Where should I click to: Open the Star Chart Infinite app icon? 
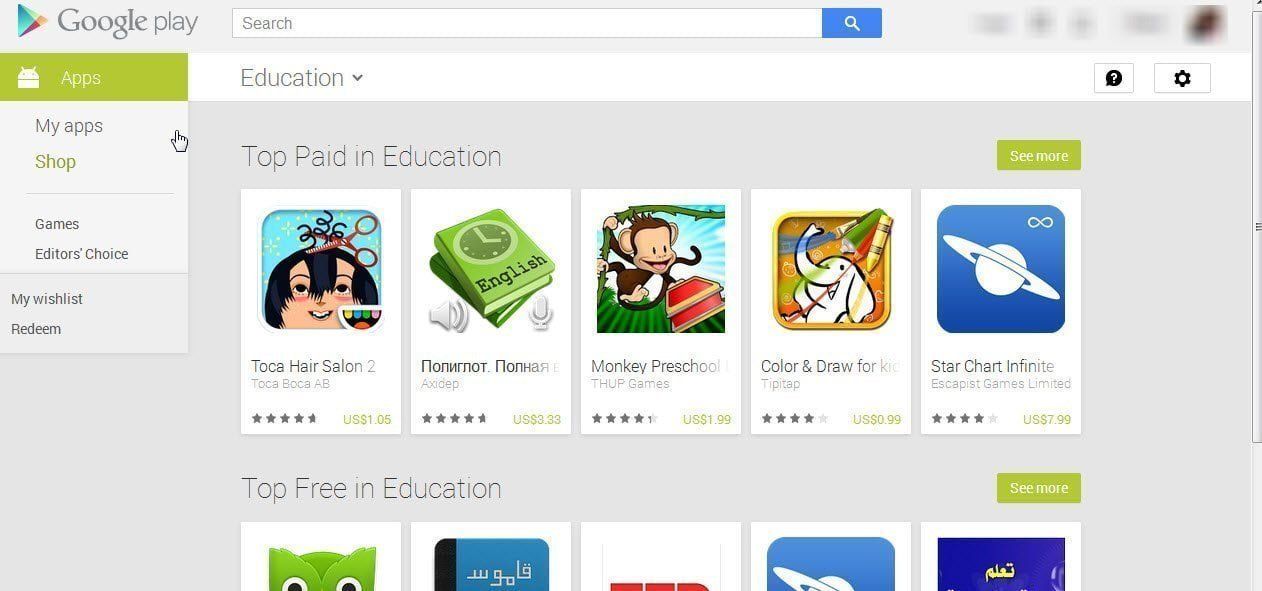[1001, 270]
